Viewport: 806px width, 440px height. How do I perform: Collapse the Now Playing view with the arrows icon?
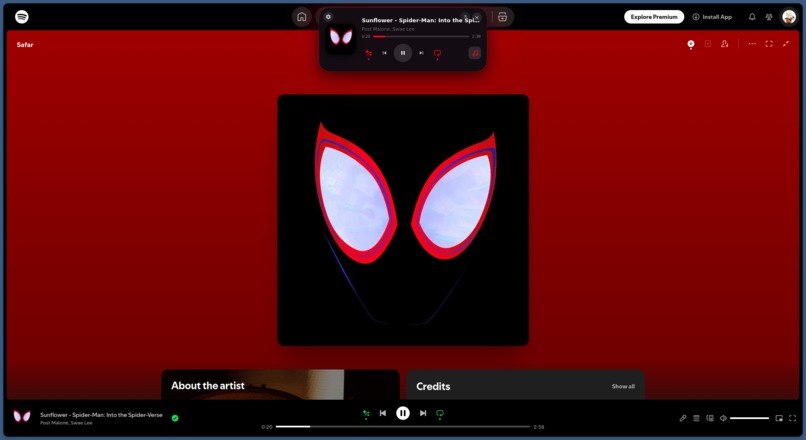[x=786, y=44]
